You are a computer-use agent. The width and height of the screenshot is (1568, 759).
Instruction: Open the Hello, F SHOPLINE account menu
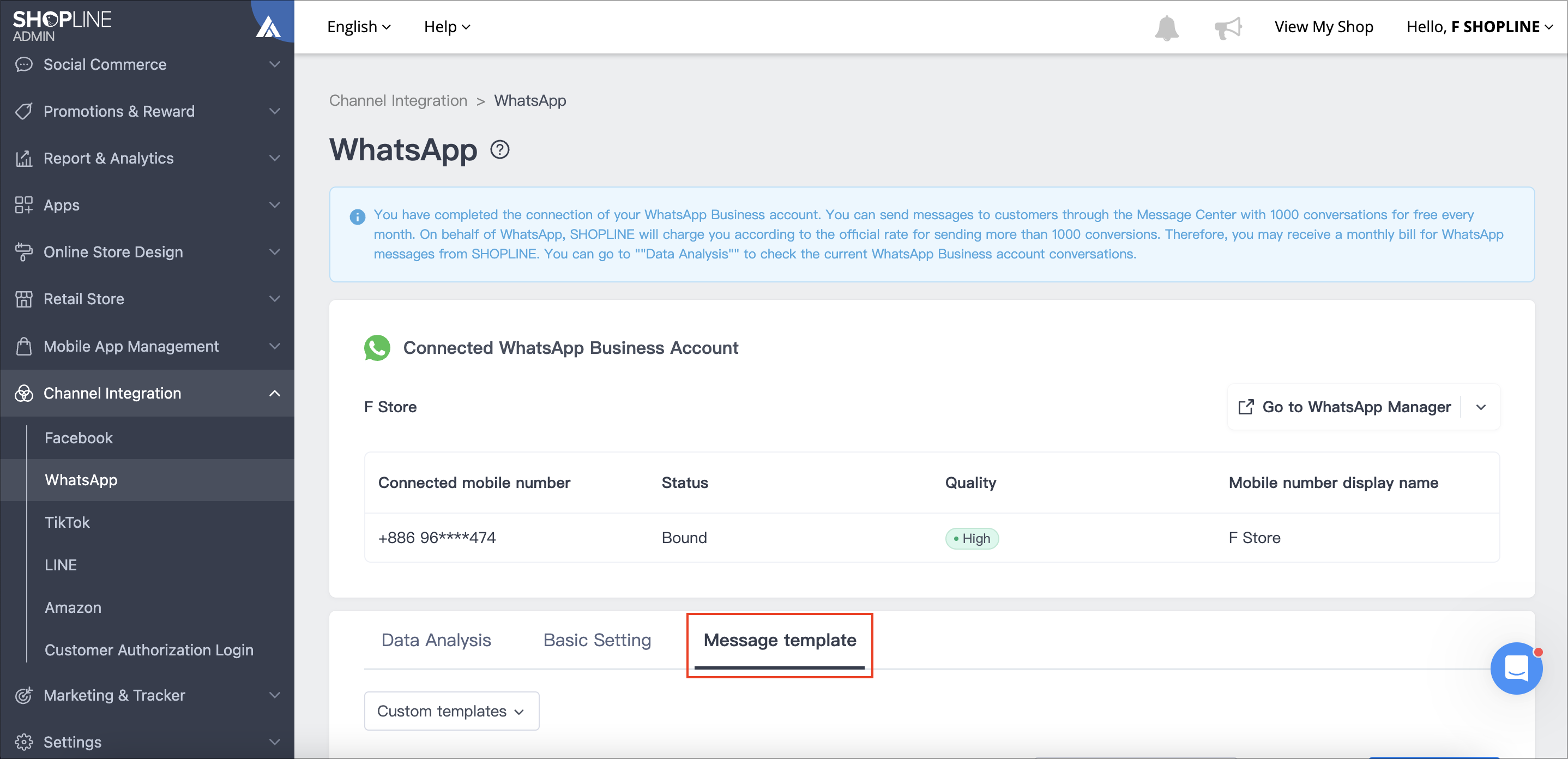pos(1480,27)
